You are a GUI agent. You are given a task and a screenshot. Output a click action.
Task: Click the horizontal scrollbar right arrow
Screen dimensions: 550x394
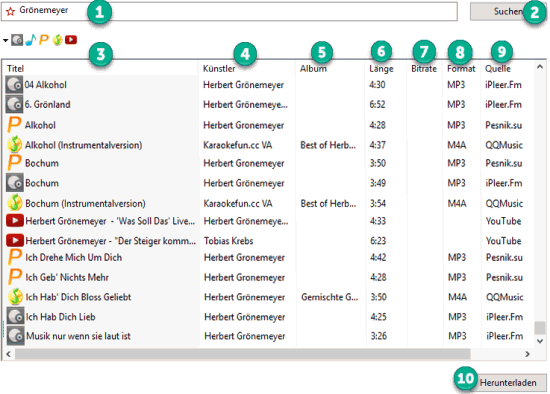click(527, 354)
